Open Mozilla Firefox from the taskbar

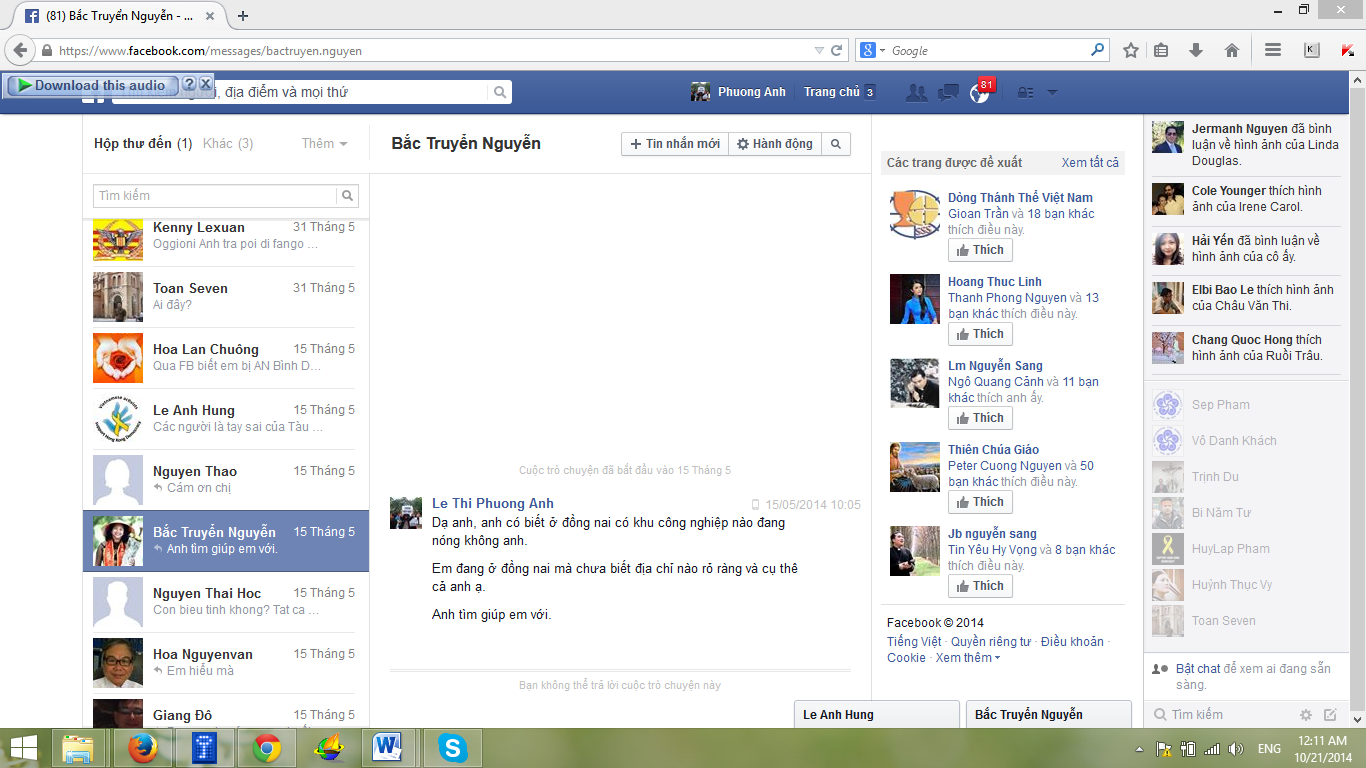point(144,748)
